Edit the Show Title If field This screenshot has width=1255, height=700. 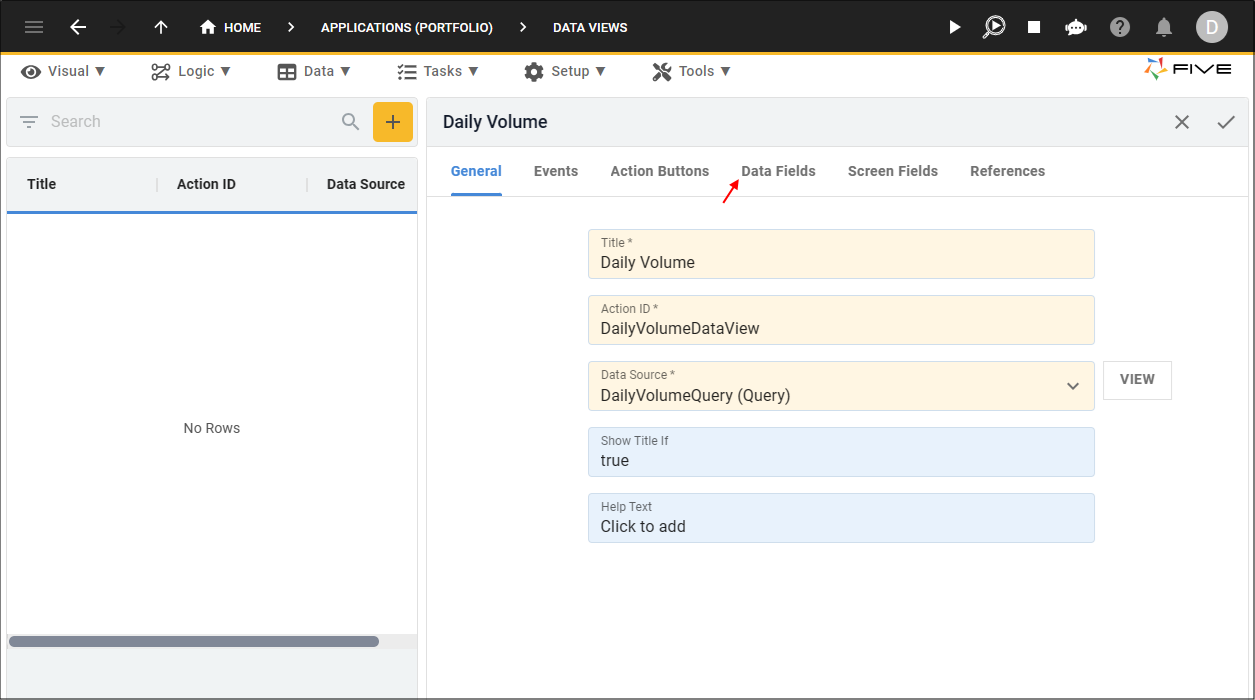pos(841,452)
